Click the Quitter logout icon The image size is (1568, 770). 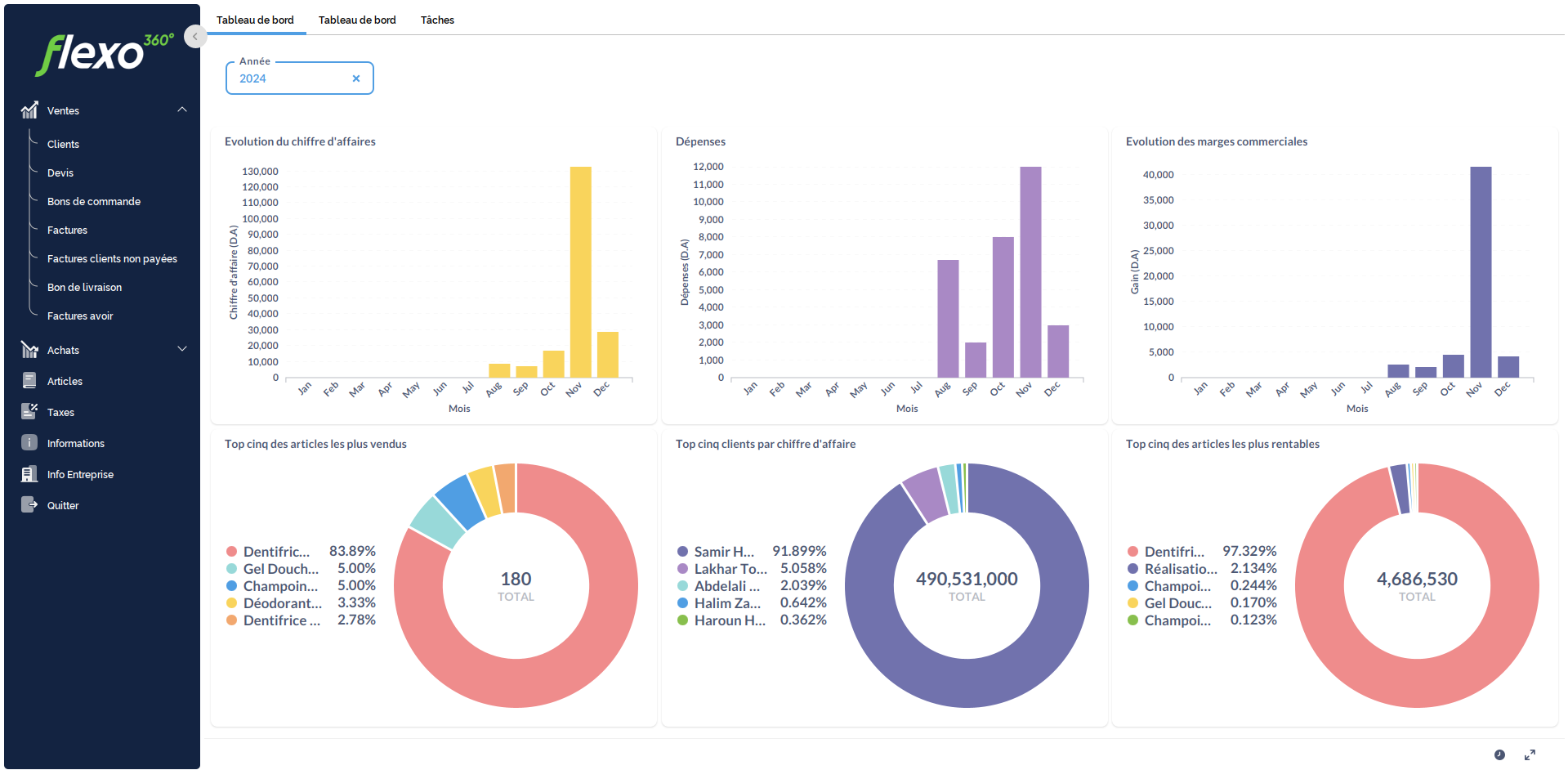point(29,505)
